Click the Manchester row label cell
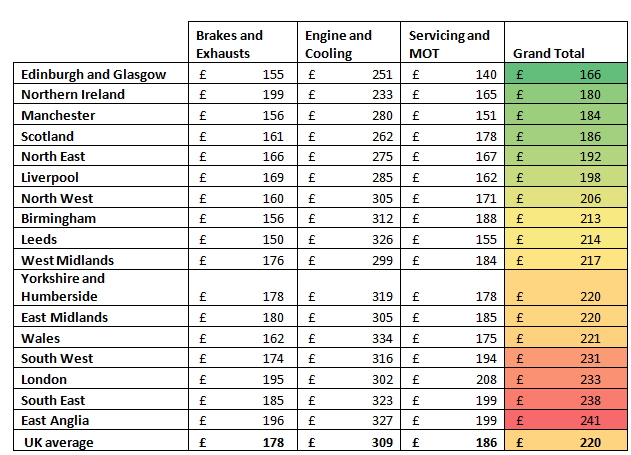 point(103,115)
